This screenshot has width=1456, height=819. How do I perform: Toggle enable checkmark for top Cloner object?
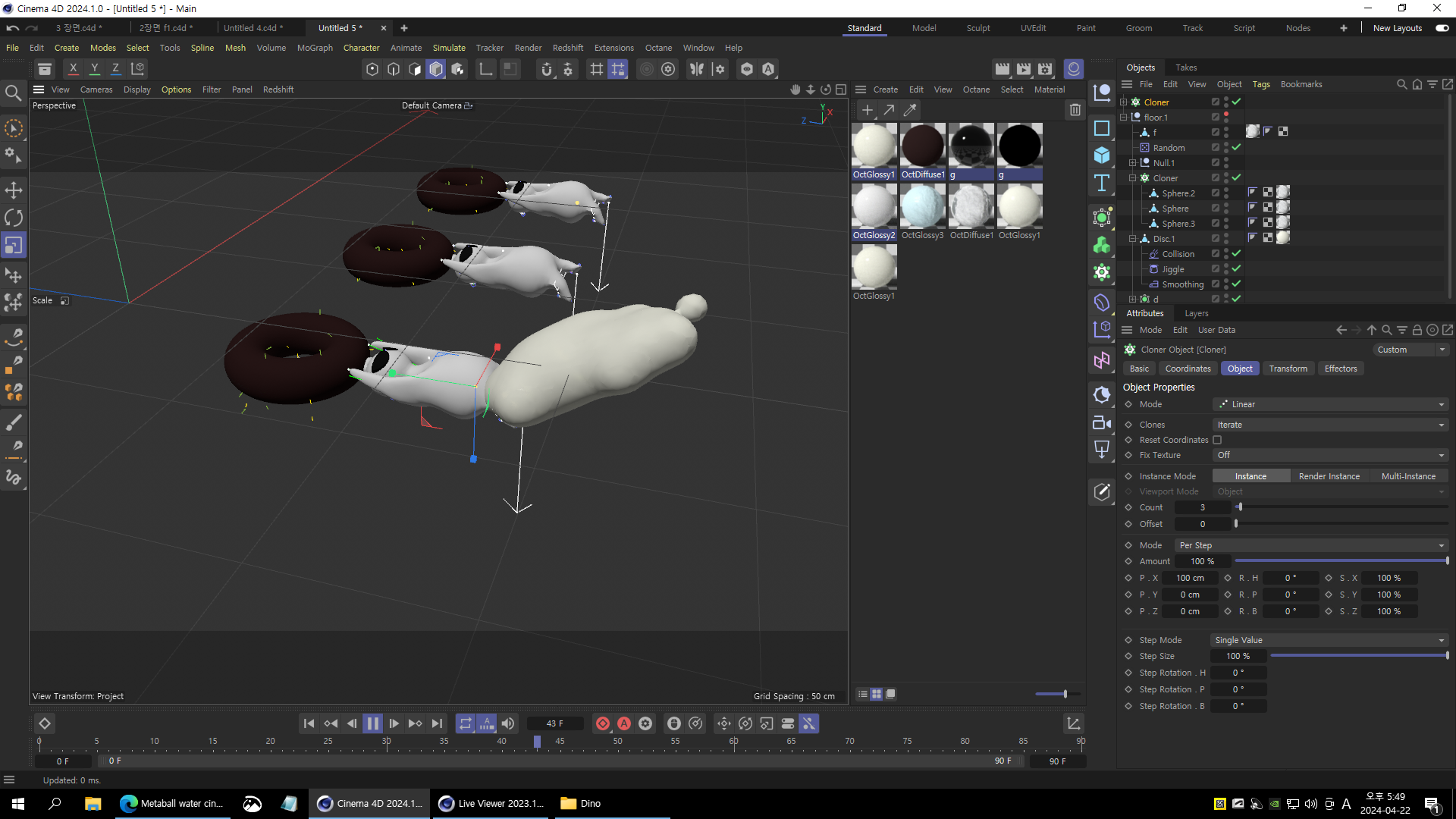click(x=1237, y=102)
